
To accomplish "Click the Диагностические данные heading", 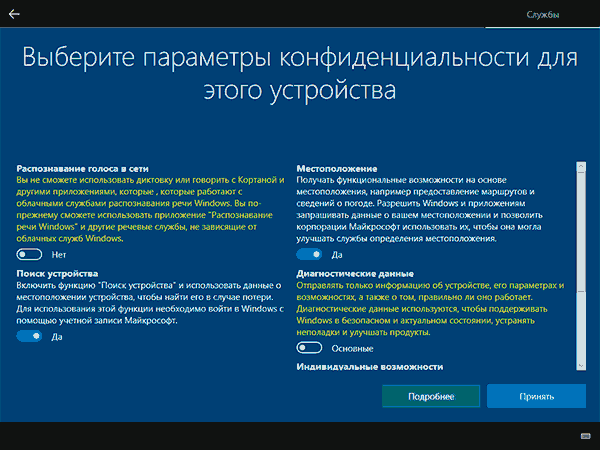I will (x=356, y=273).
